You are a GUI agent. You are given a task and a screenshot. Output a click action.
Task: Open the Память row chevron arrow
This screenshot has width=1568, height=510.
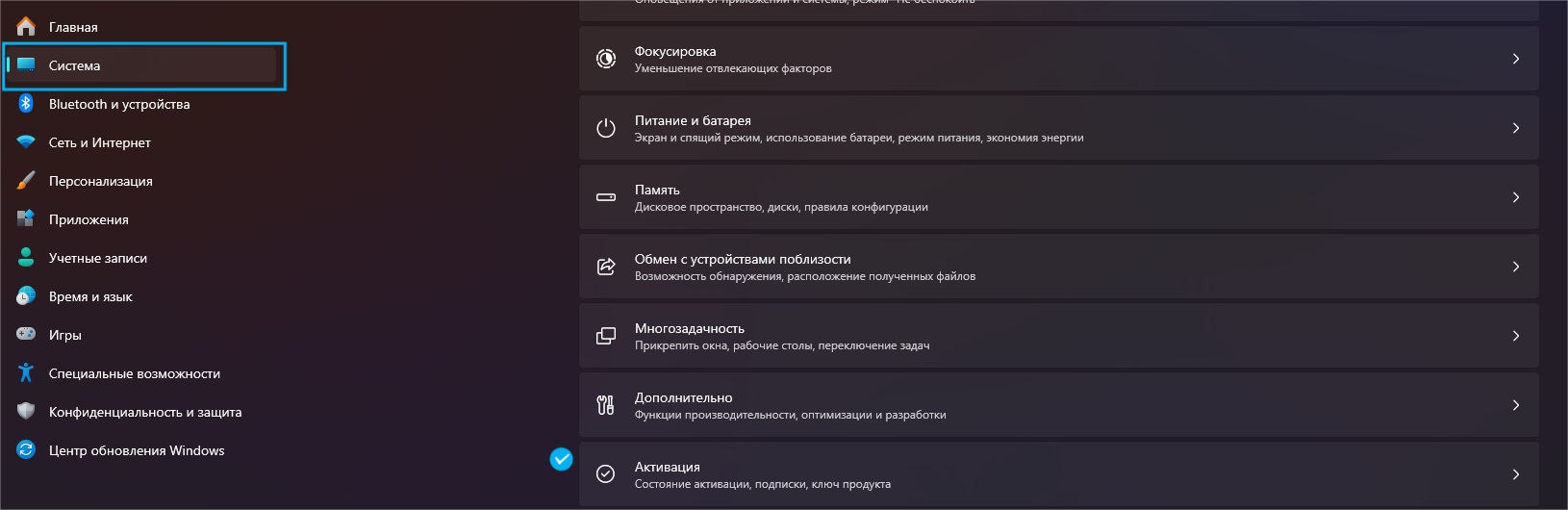1516,197
